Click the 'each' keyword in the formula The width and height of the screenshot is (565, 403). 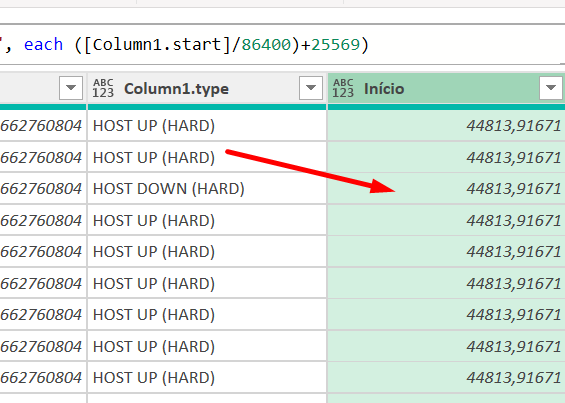[43, 45]
